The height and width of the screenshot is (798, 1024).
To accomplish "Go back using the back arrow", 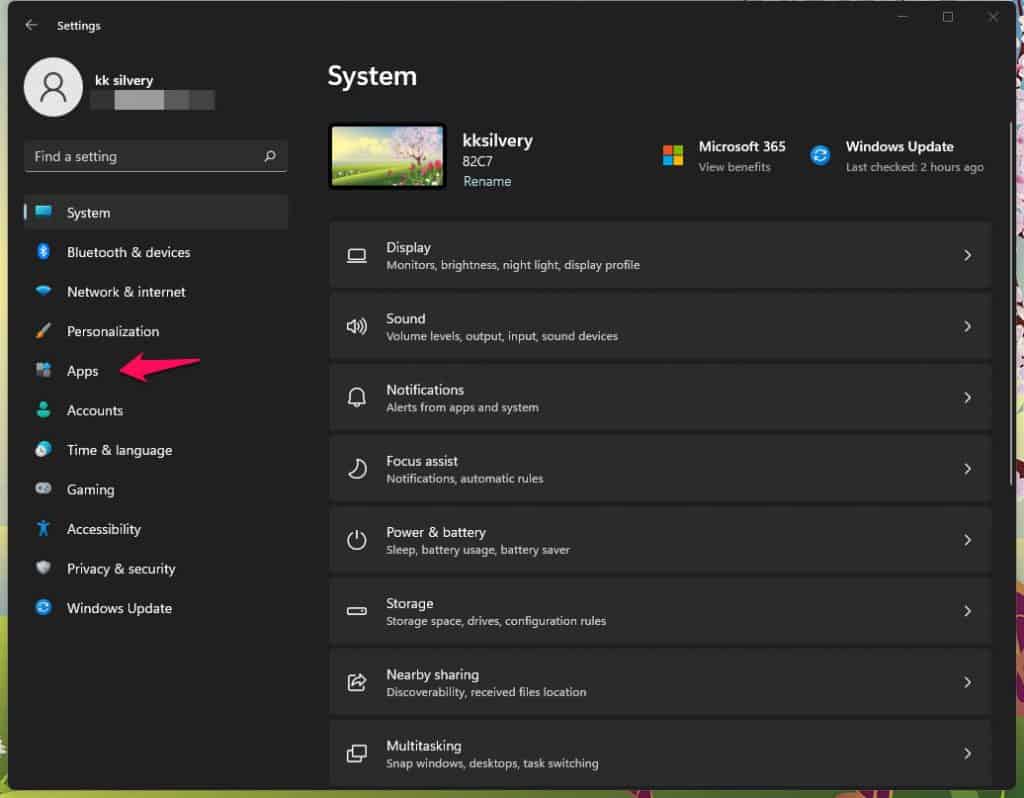I will tap(31, 25).
